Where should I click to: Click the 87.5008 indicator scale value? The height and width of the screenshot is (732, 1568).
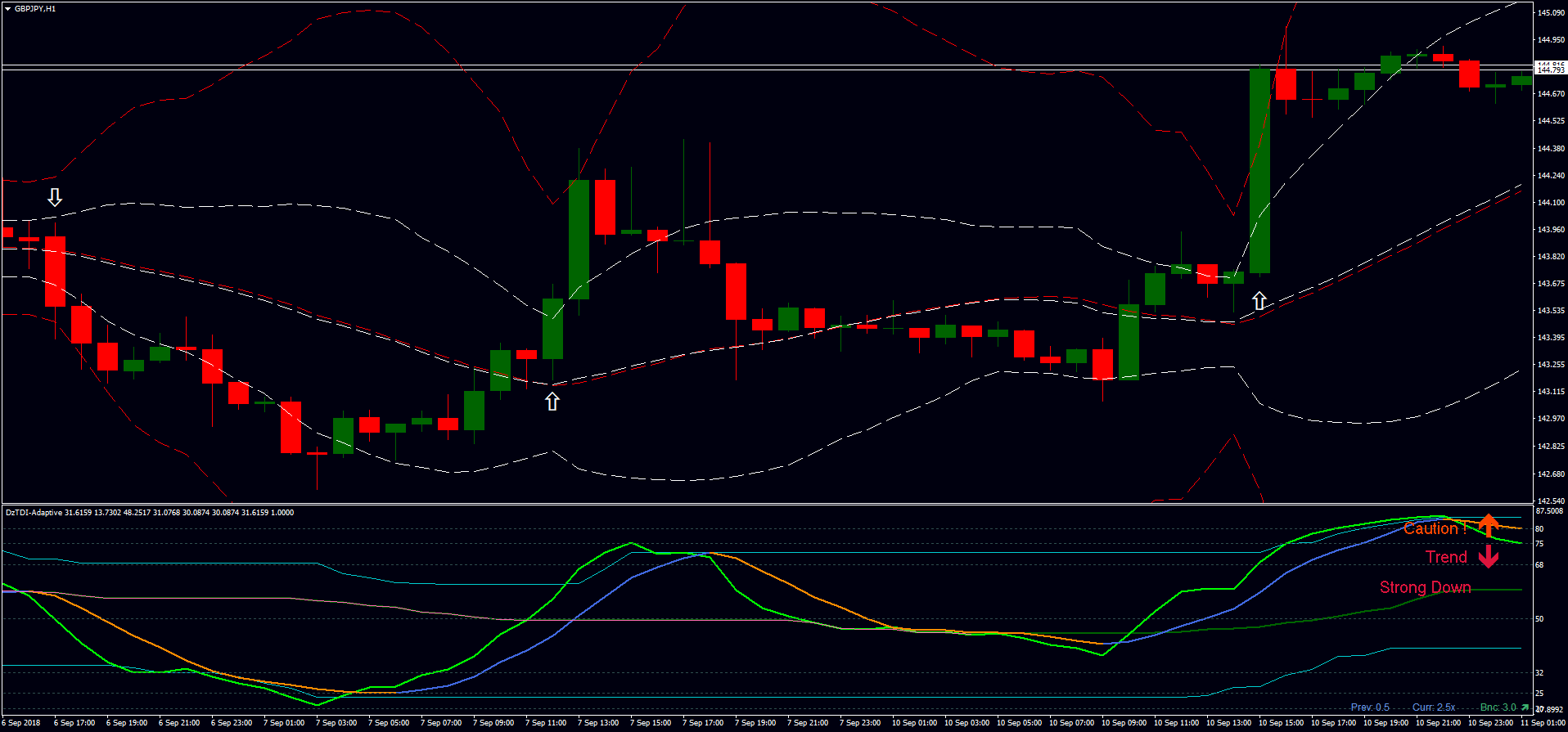(1549, 511)
